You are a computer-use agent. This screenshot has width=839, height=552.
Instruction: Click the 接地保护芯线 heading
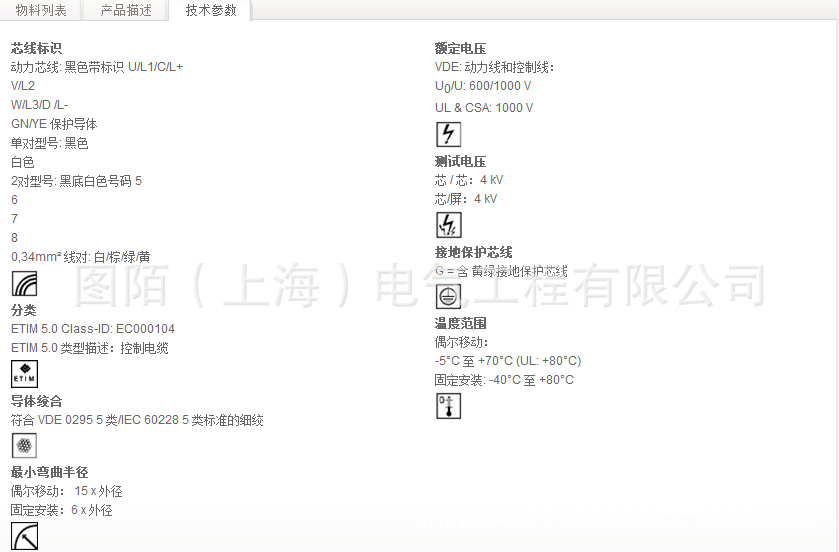pos(474,252)
